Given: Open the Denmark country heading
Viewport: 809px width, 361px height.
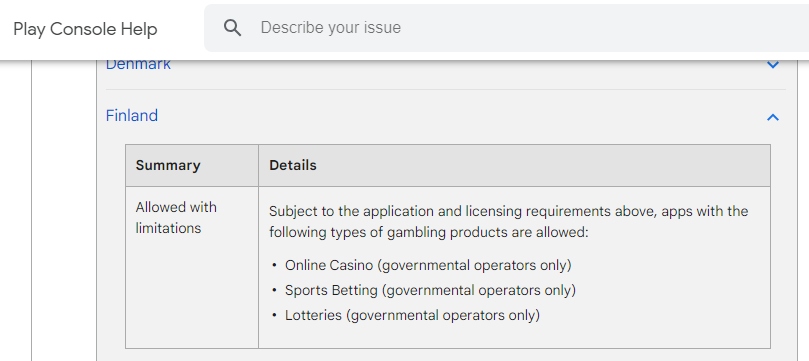Looking at the screenshot, I should pyautogui.click(x=138, y=64).
